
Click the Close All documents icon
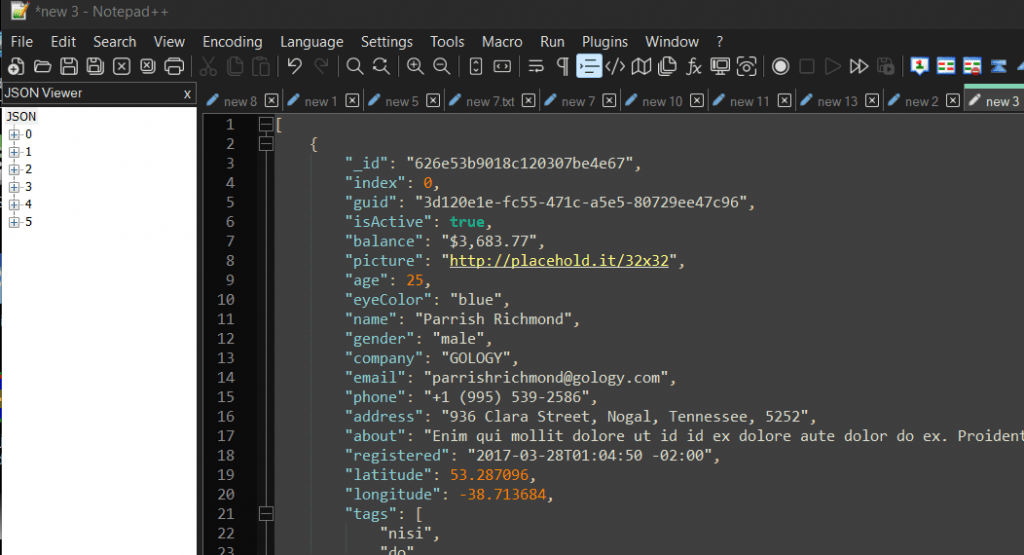coord(148,67)
